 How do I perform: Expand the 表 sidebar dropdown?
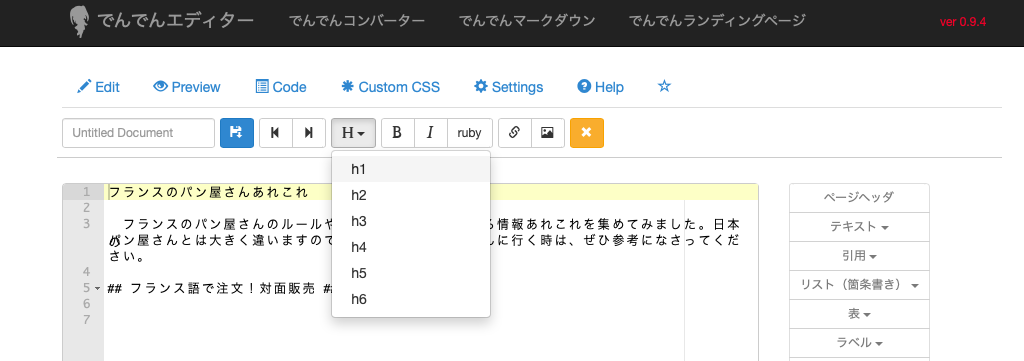859,315
